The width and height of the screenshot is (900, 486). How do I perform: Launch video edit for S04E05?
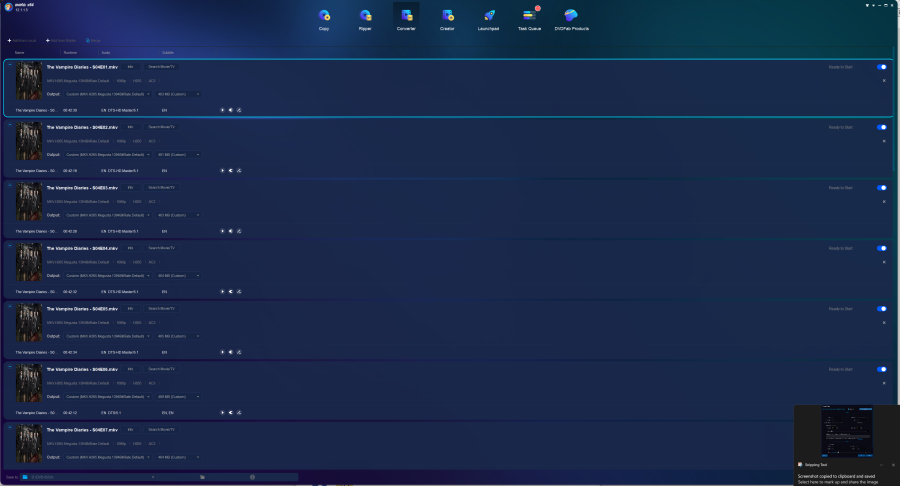tap(239, 352)
